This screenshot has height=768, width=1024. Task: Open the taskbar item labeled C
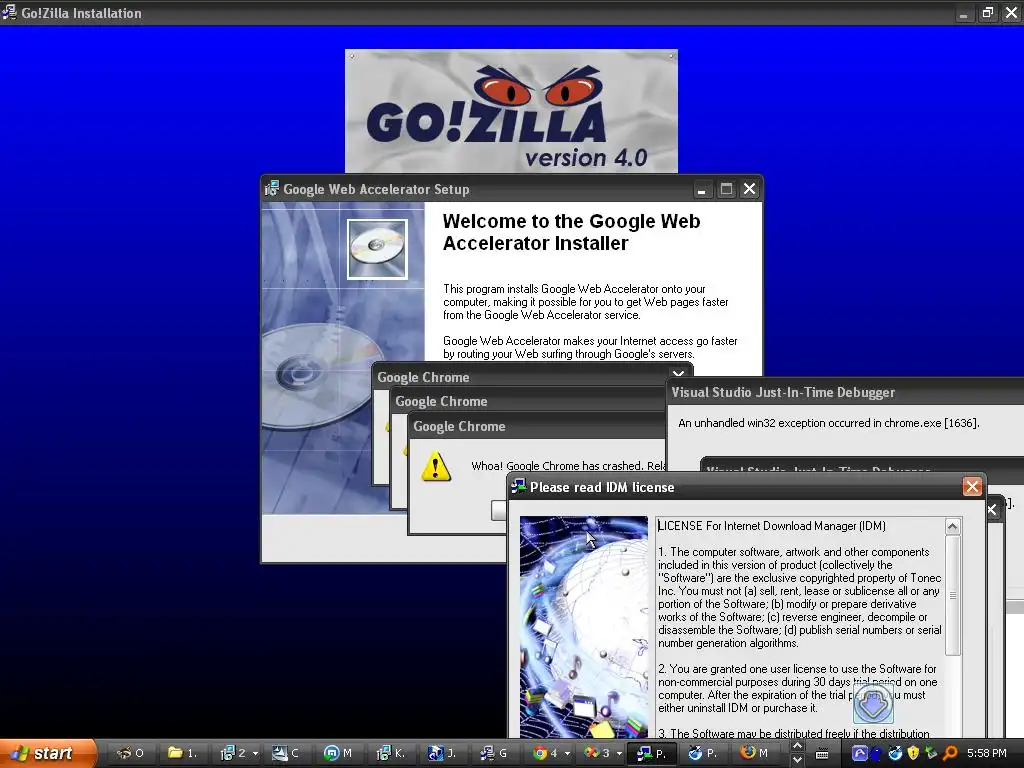click(x=286, y=753)
